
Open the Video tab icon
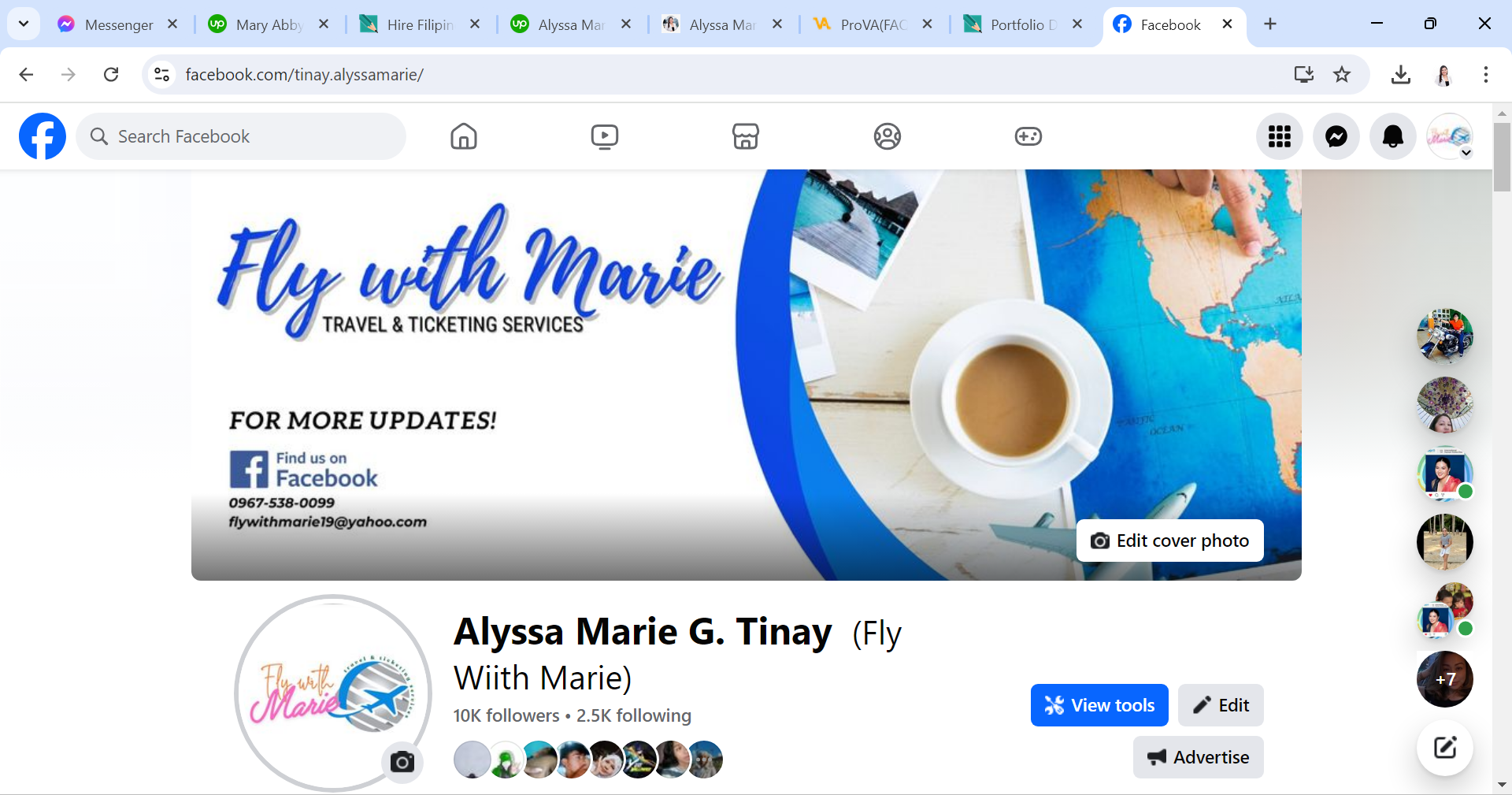(605, 136)
